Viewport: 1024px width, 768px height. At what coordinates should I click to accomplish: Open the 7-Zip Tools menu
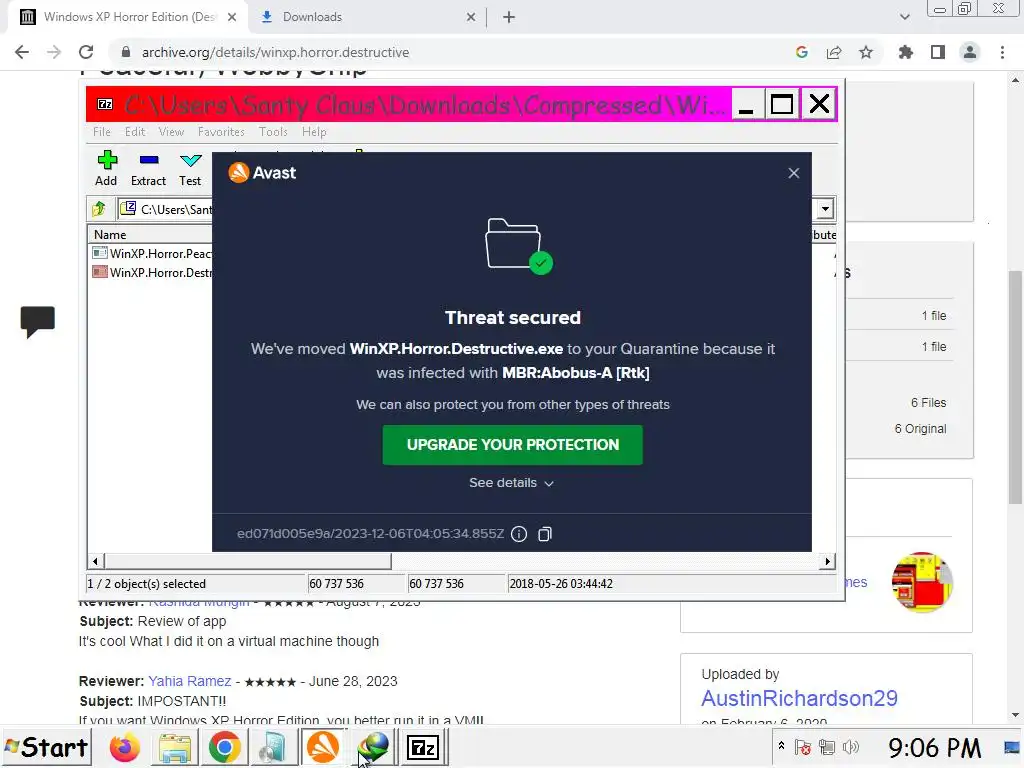click(273, 132)
